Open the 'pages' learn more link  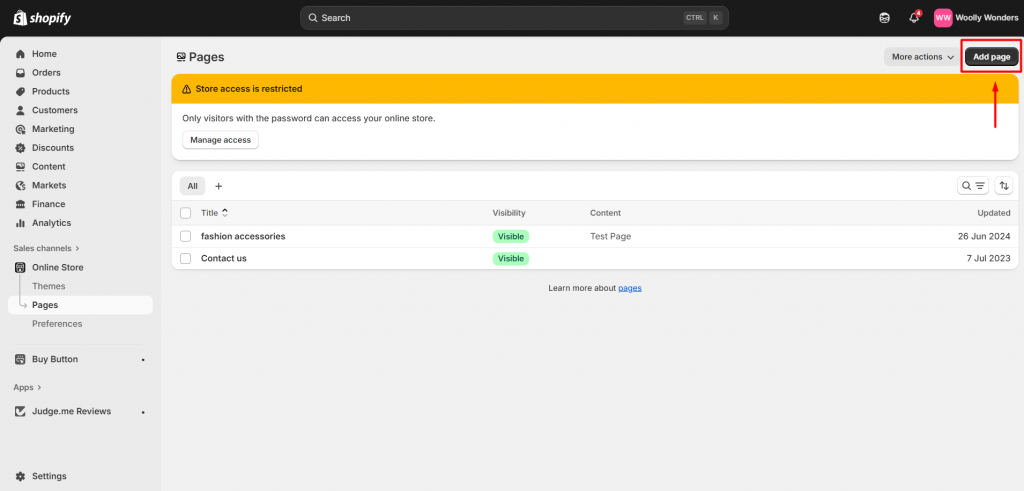[630, 288]
